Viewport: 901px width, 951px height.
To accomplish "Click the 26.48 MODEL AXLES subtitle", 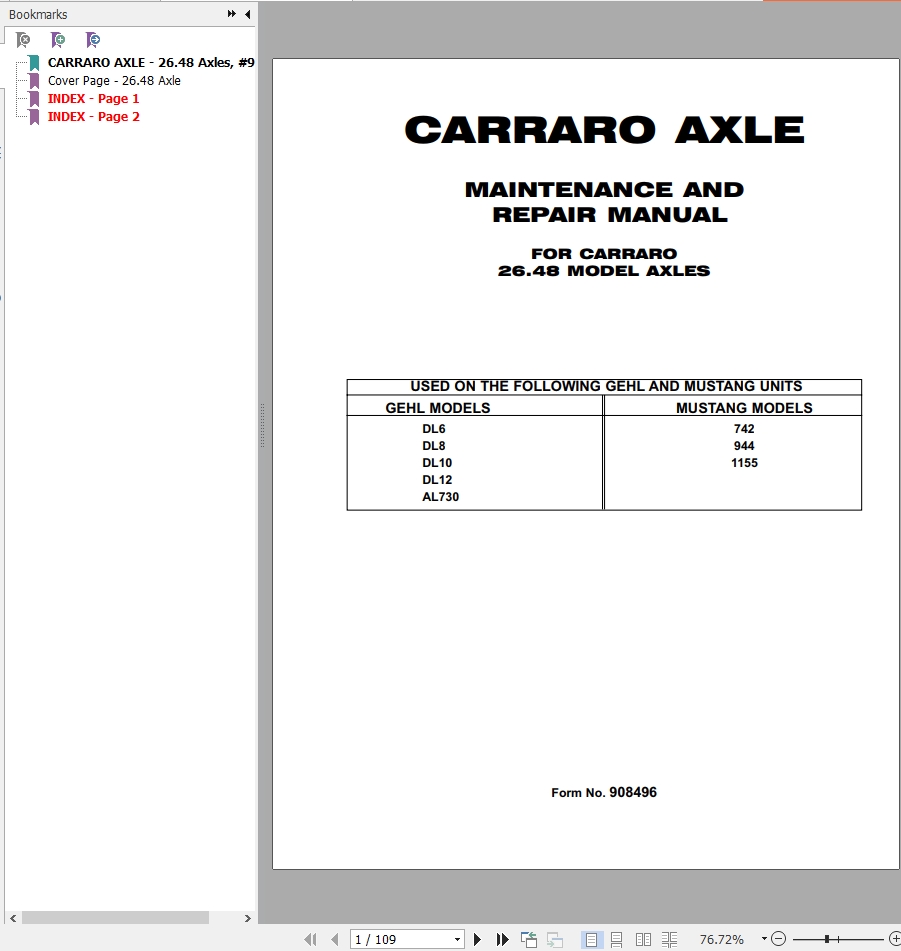I will (604, 271).
